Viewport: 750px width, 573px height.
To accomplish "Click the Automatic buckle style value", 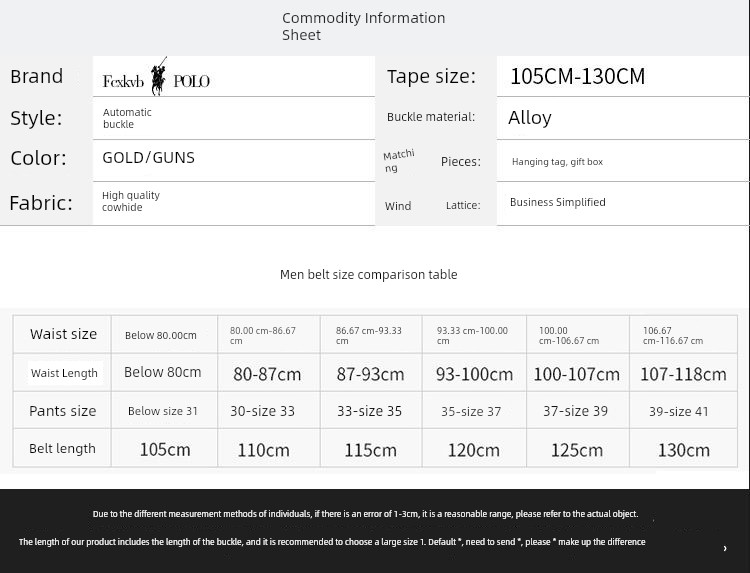I will tap(127, 118).
